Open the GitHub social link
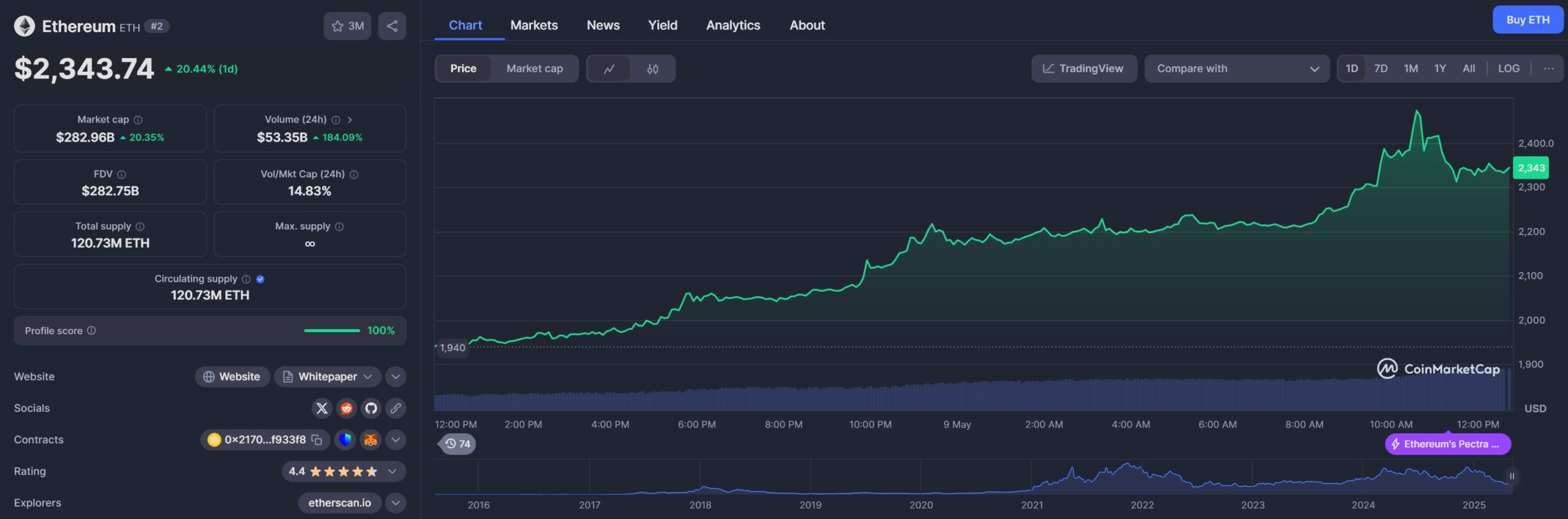This screenshot has width=1568, height=519. coord(371,409)
